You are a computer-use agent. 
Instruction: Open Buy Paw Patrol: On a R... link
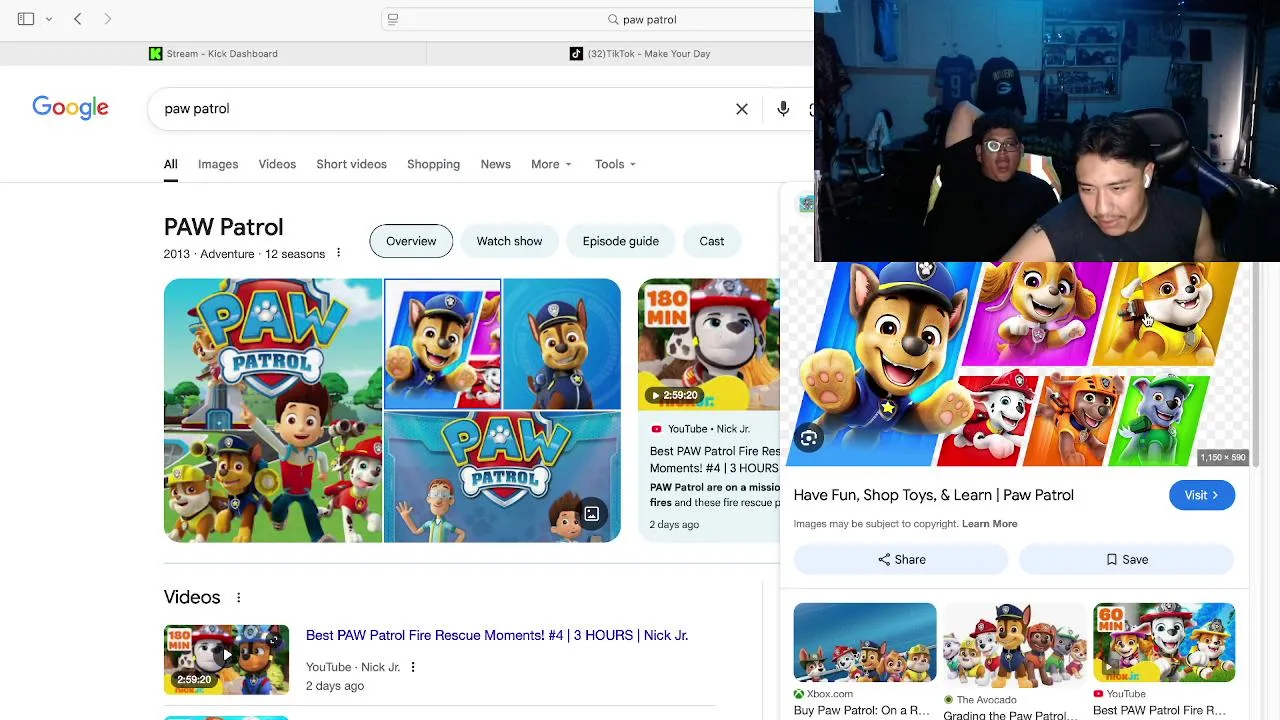862,711
